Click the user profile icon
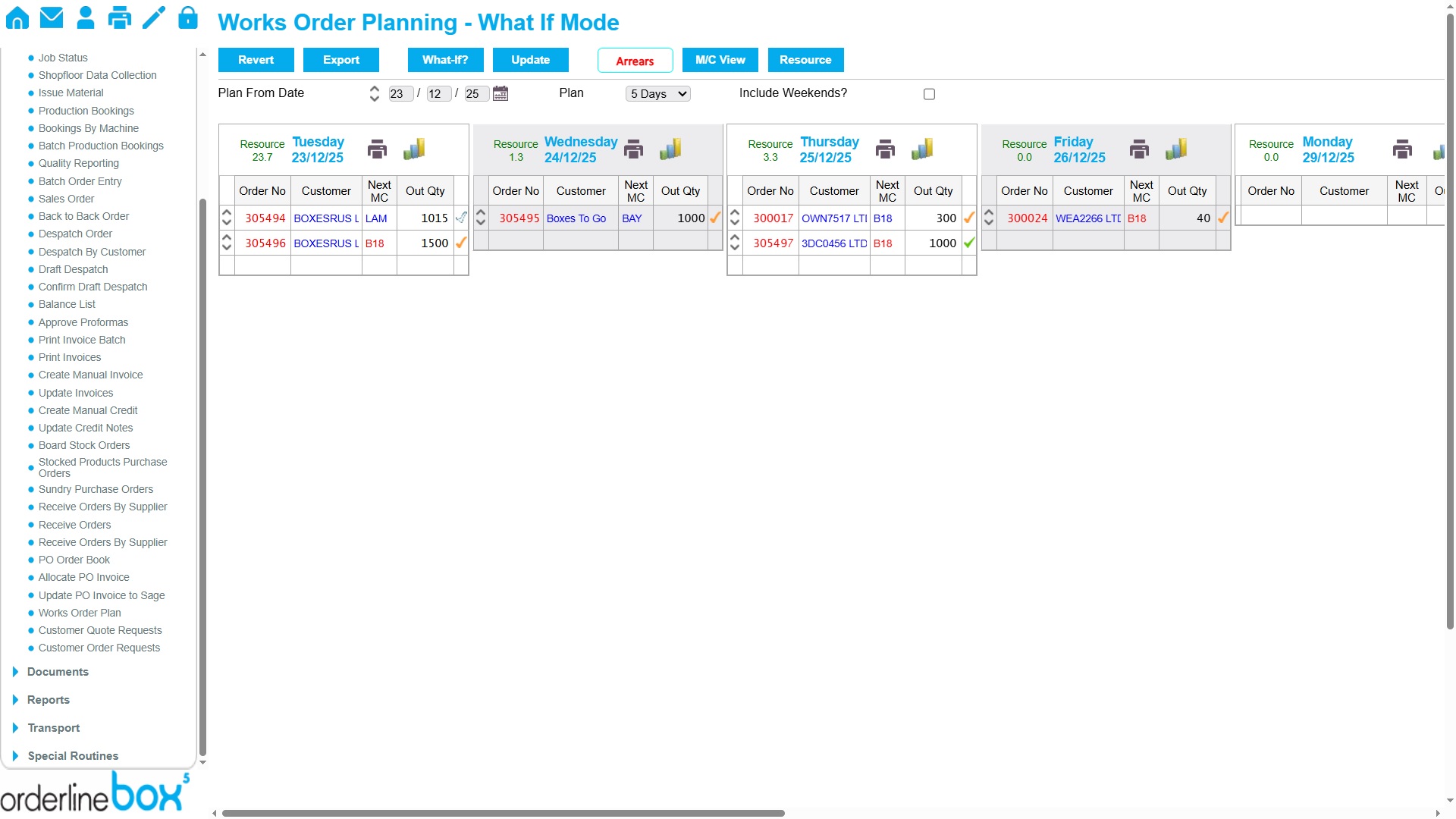 (86, 17)
